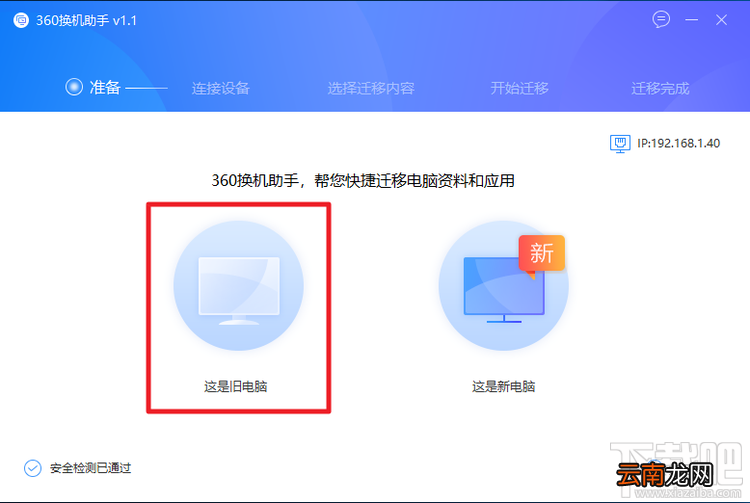Click the security check passed checkmark icon
Viewport: 750px width, 503px height.
click(x=33, y=468)
